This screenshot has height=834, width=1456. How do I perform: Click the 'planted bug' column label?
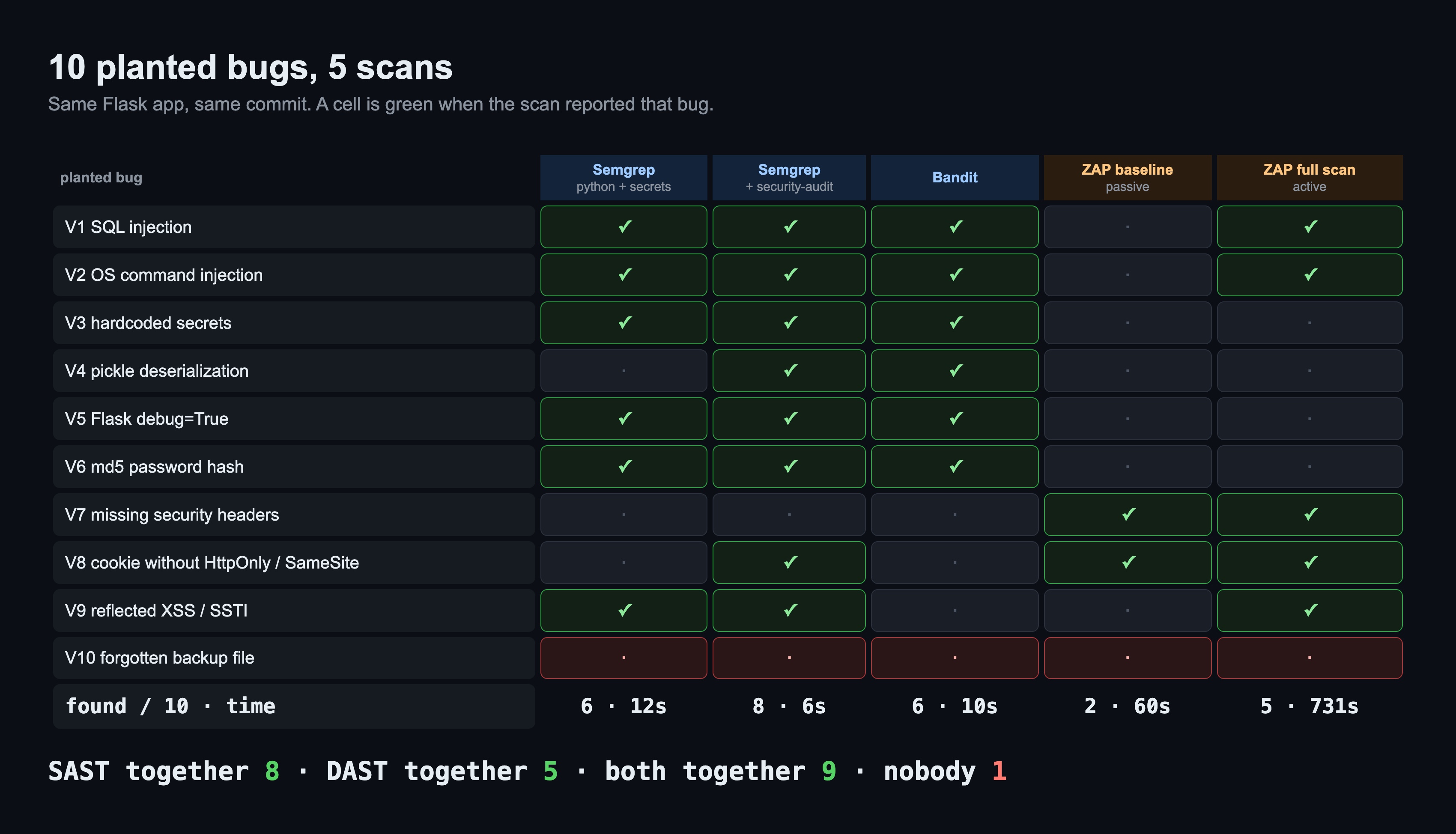click(x=101, y=178)
